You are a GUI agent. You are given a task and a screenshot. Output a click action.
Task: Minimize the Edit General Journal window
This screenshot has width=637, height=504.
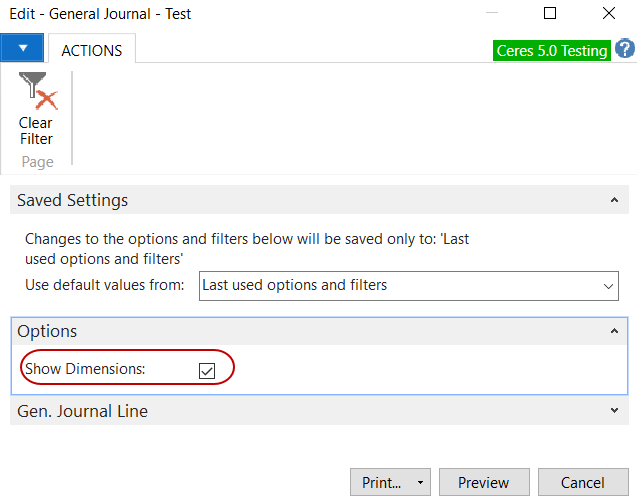click(x=491, y=14)
